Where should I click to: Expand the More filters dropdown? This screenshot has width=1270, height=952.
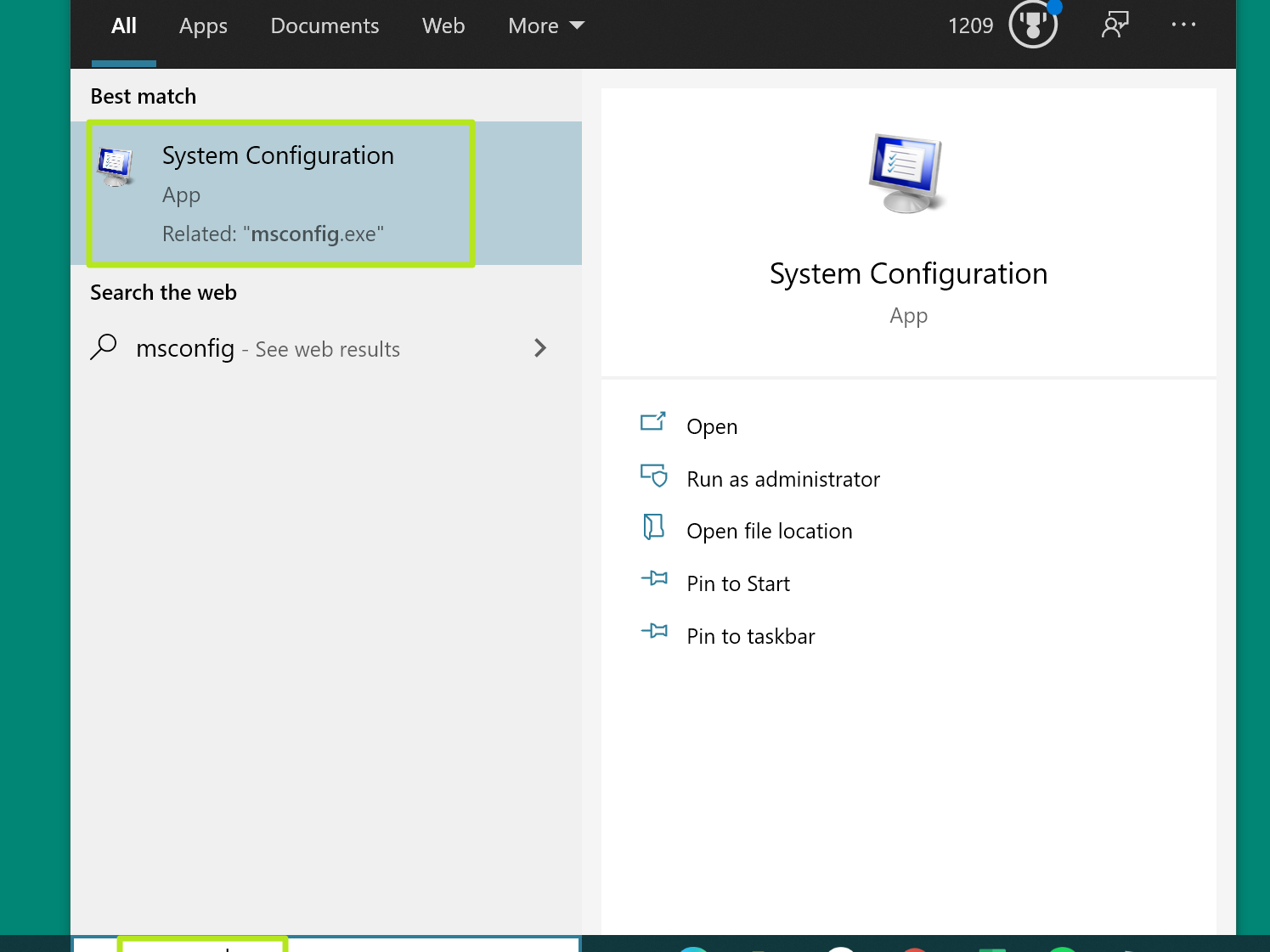coord(546,26)
